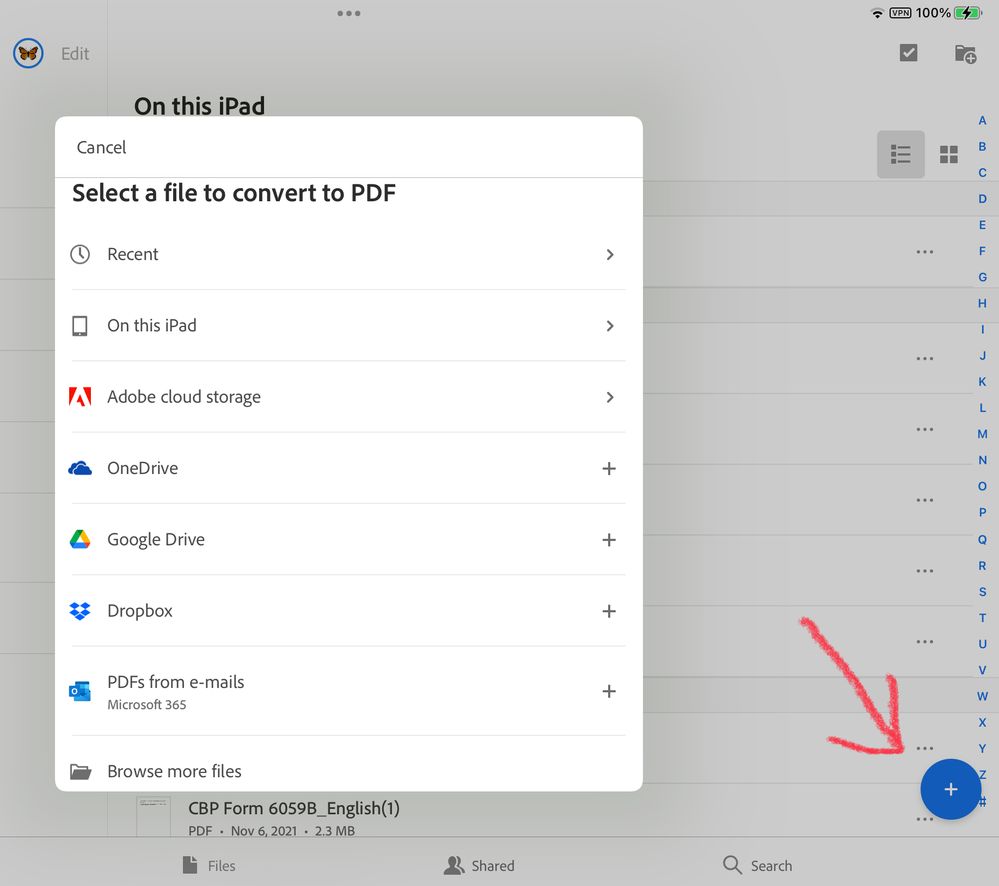The height and width of the screenshot is (886, 999).
Task: Click the Dropbox logo icon
Action: (x=80, y=611)
